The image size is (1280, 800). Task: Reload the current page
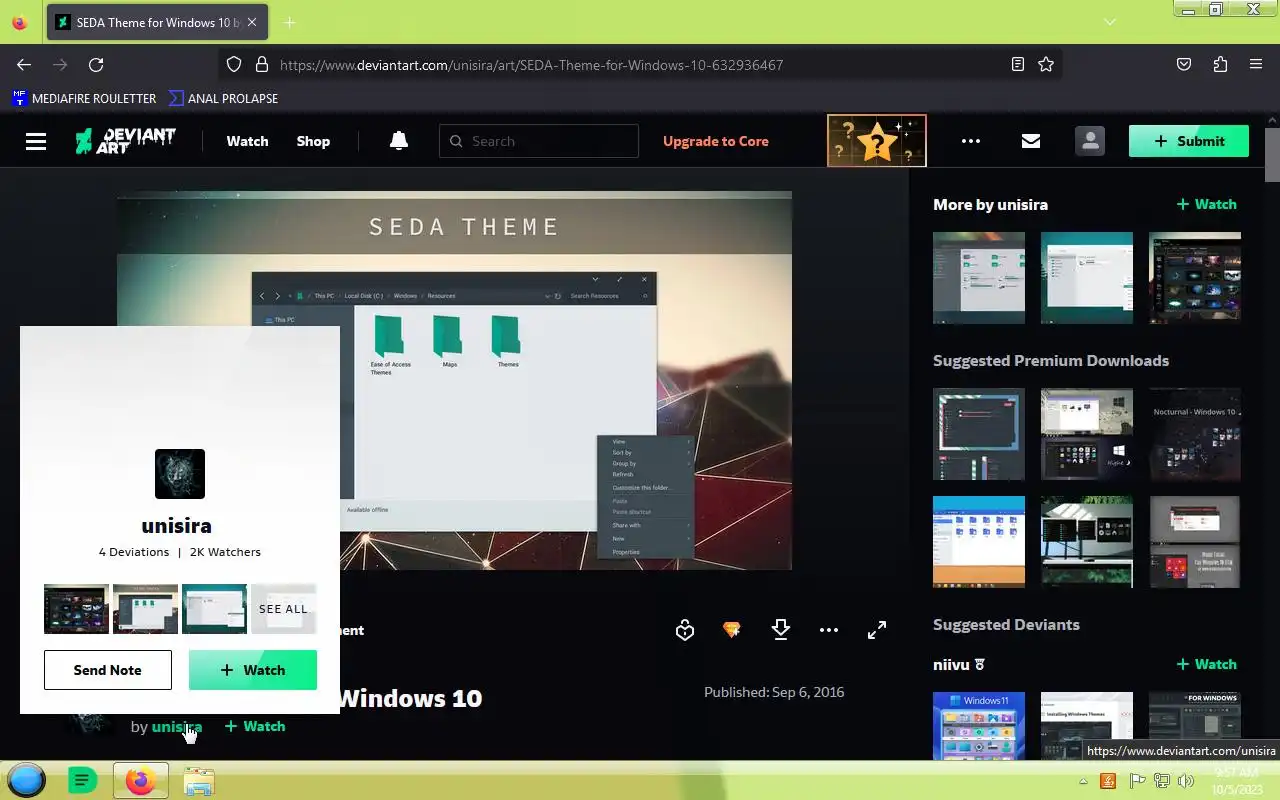[96, 64]
